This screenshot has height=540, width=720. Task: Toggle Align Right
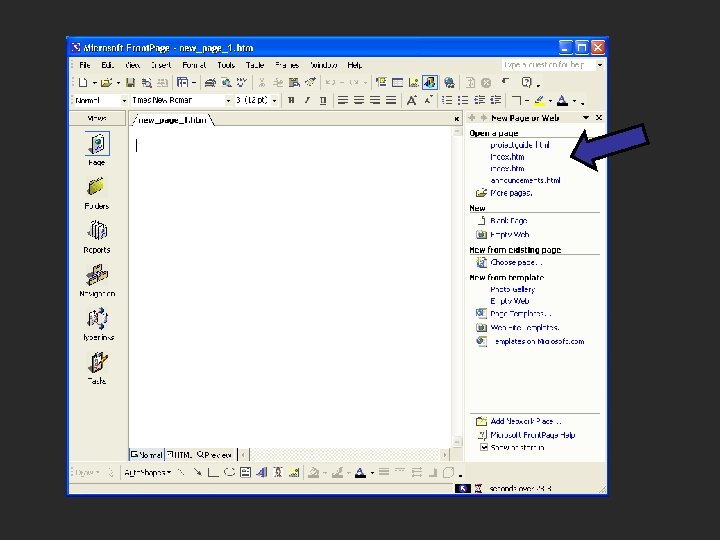[375, 100]
